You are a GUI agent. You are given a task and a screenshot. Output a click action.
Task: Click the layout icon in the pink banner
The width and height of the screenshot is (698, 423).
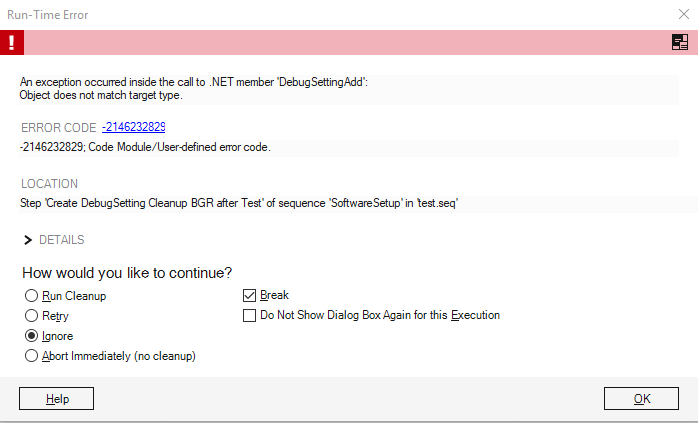(680, 42)
